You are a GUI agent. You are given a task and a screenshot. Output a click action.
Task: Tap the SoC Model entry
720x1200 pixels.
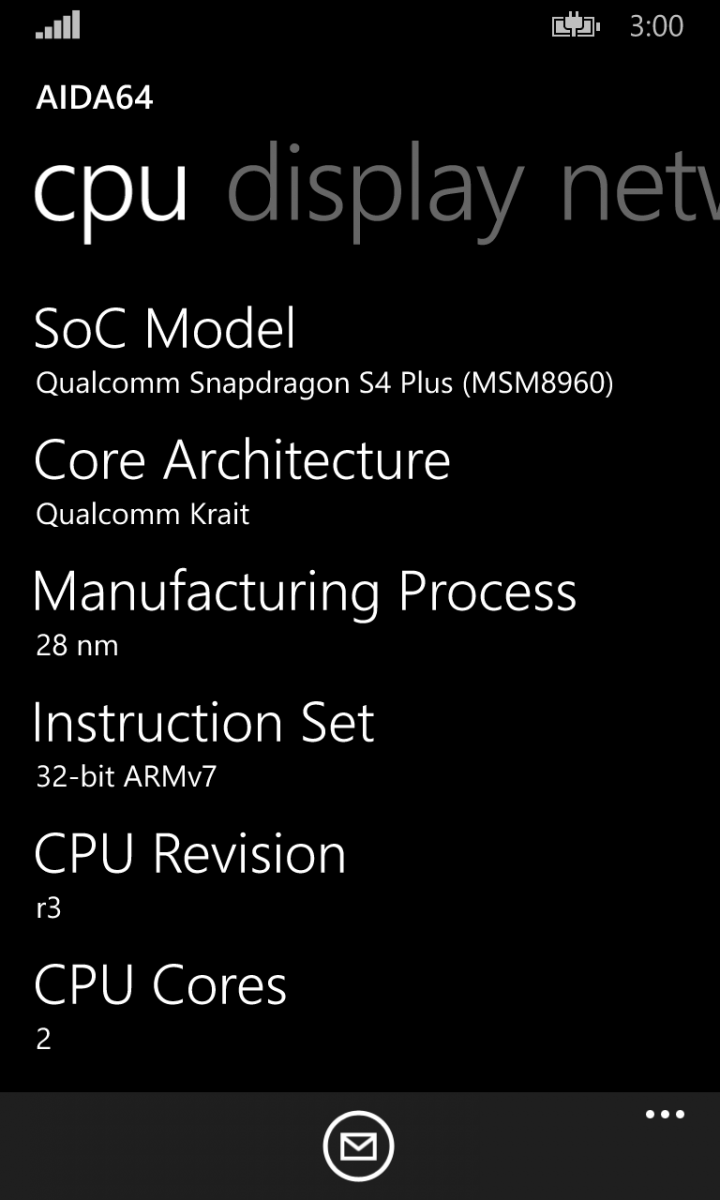point(165,329)
